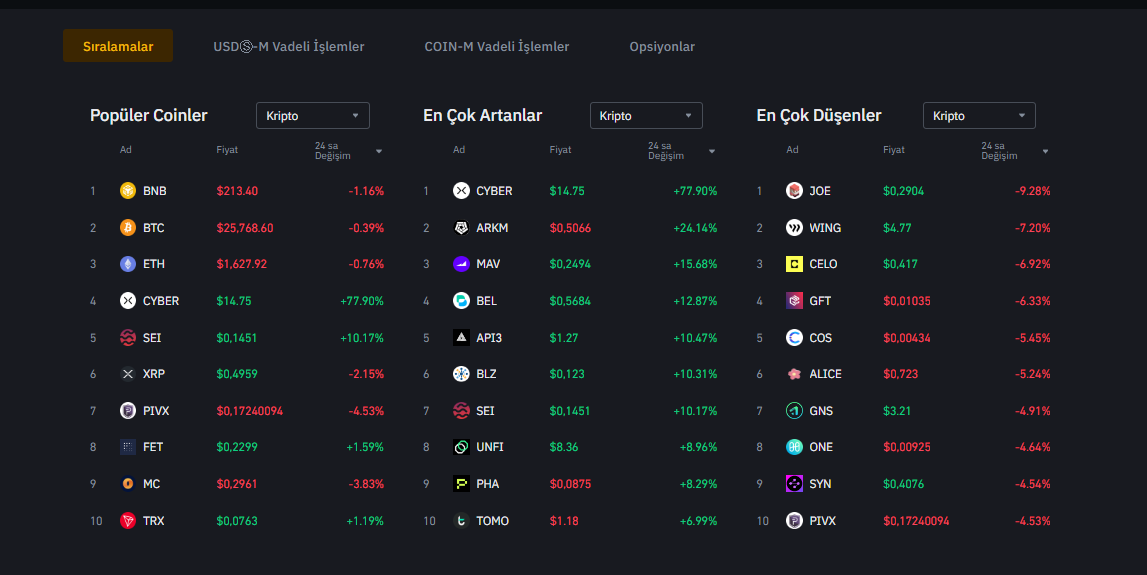Click PIVX icon in Popüler Coinler list
Screen dimensions: 1147x575
click(128, 410)
